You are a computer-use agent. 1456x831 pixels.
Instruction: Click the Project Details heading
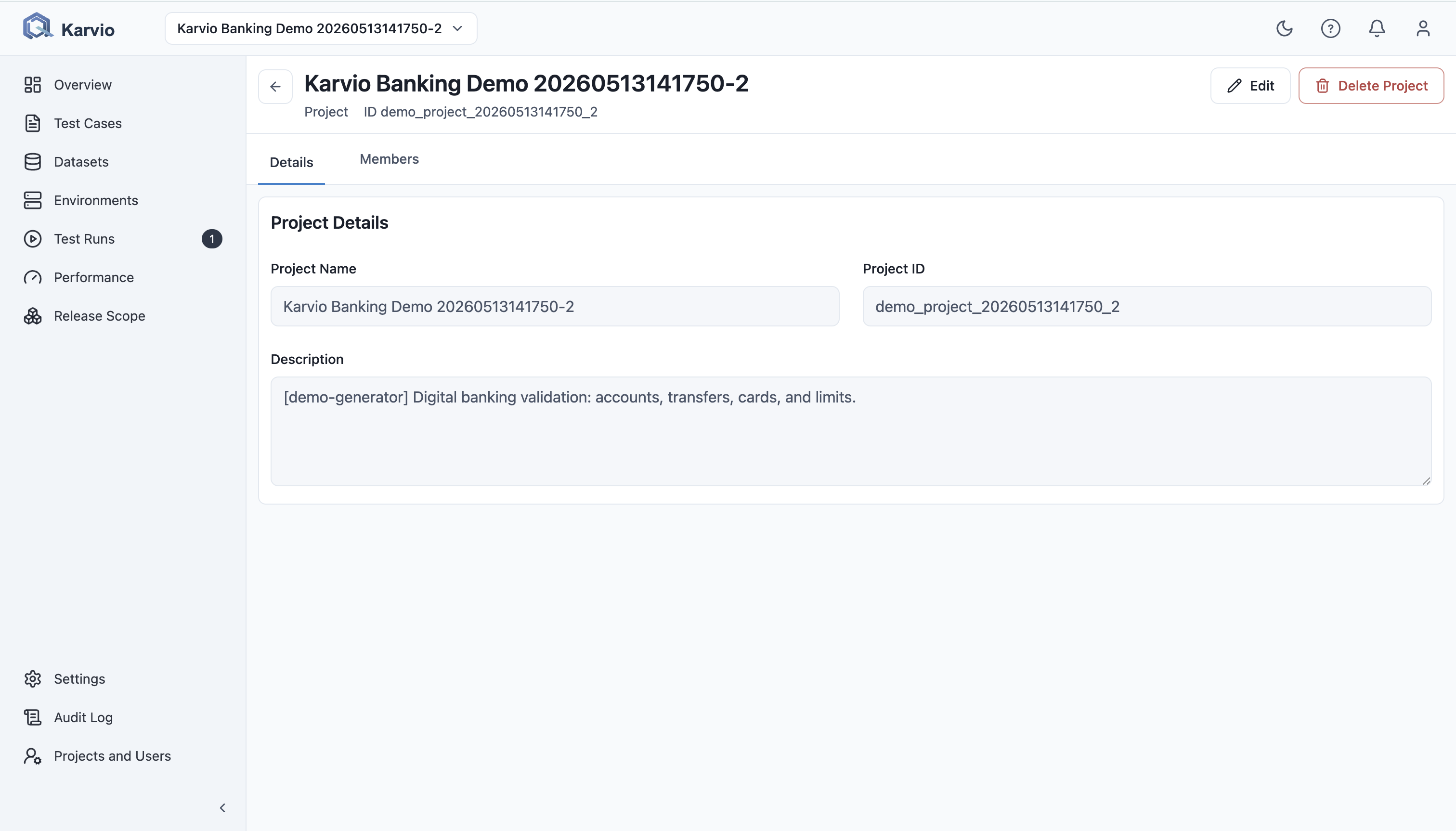tap(329, 222)
